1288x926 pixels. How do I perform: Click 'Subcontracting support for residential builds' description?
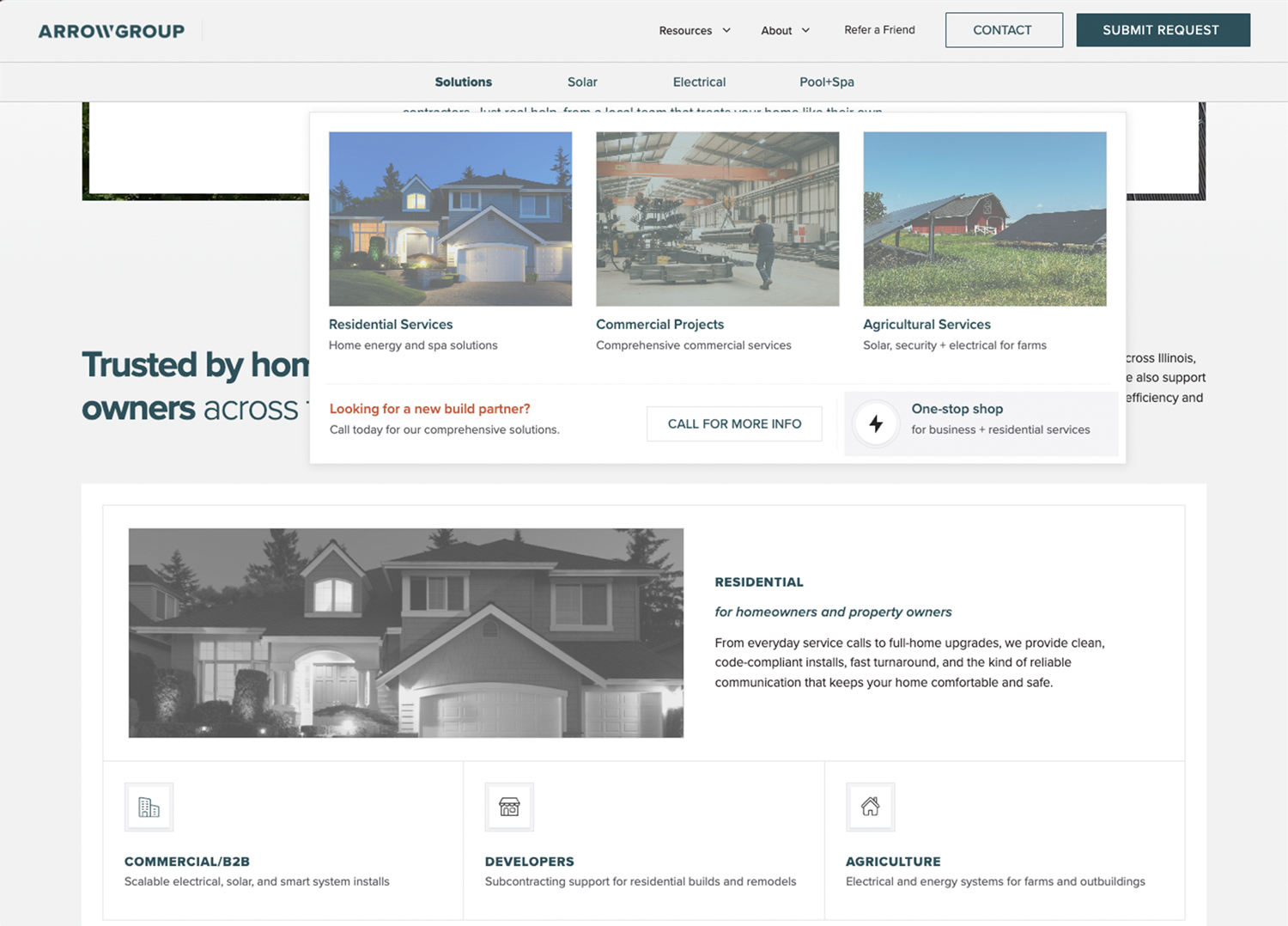pyautogui.click(x=641, y=881)
